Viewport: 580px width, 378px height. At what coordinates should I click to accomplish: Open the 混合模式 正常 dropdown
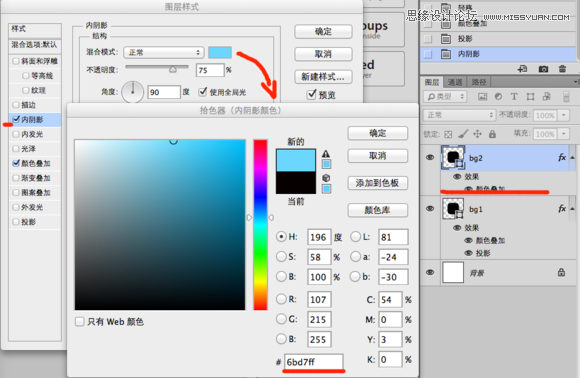[164, 53]
